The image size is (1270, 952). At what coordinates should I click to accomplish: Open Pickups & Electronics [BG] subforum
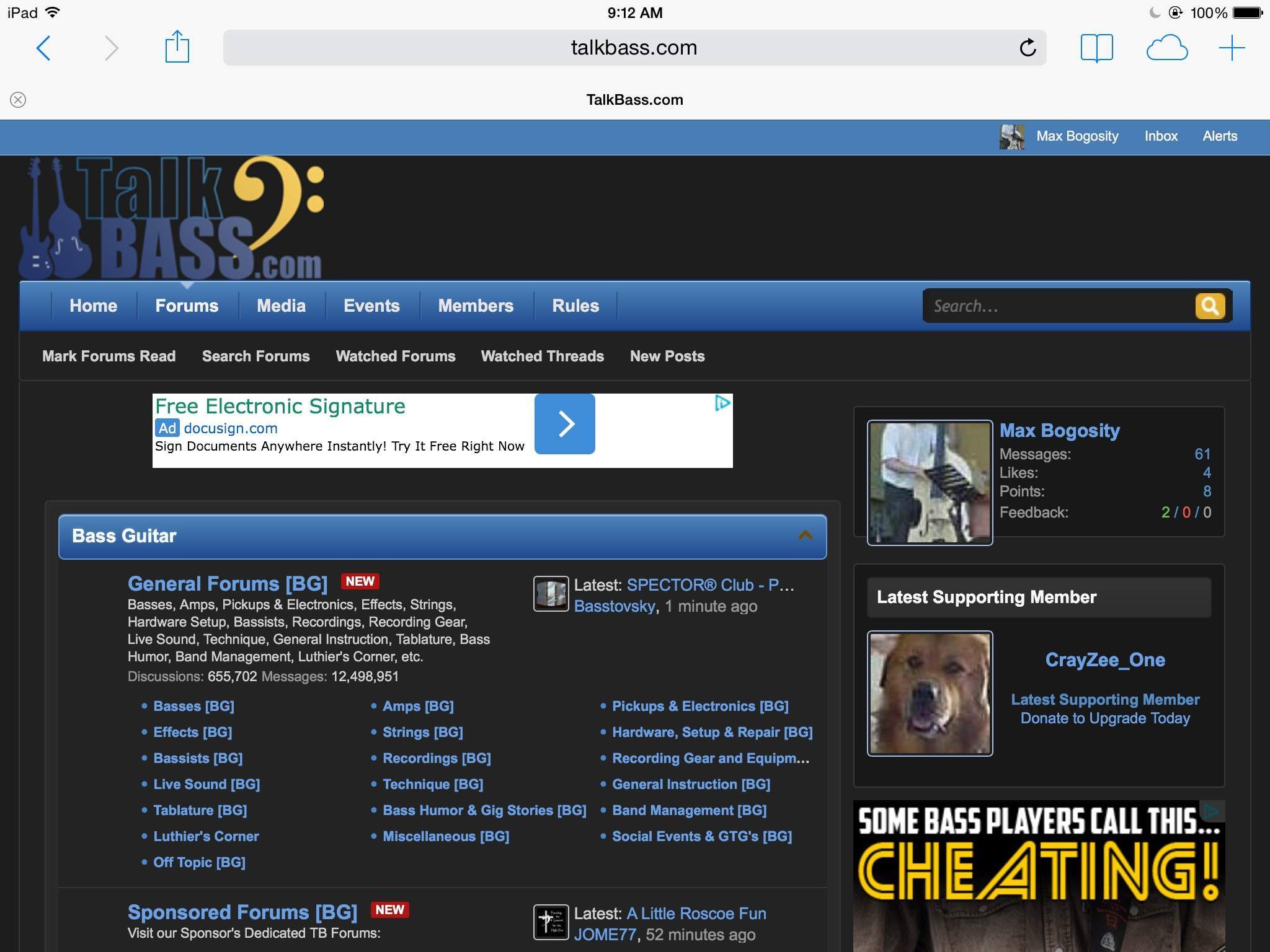(x=700, y=706)
